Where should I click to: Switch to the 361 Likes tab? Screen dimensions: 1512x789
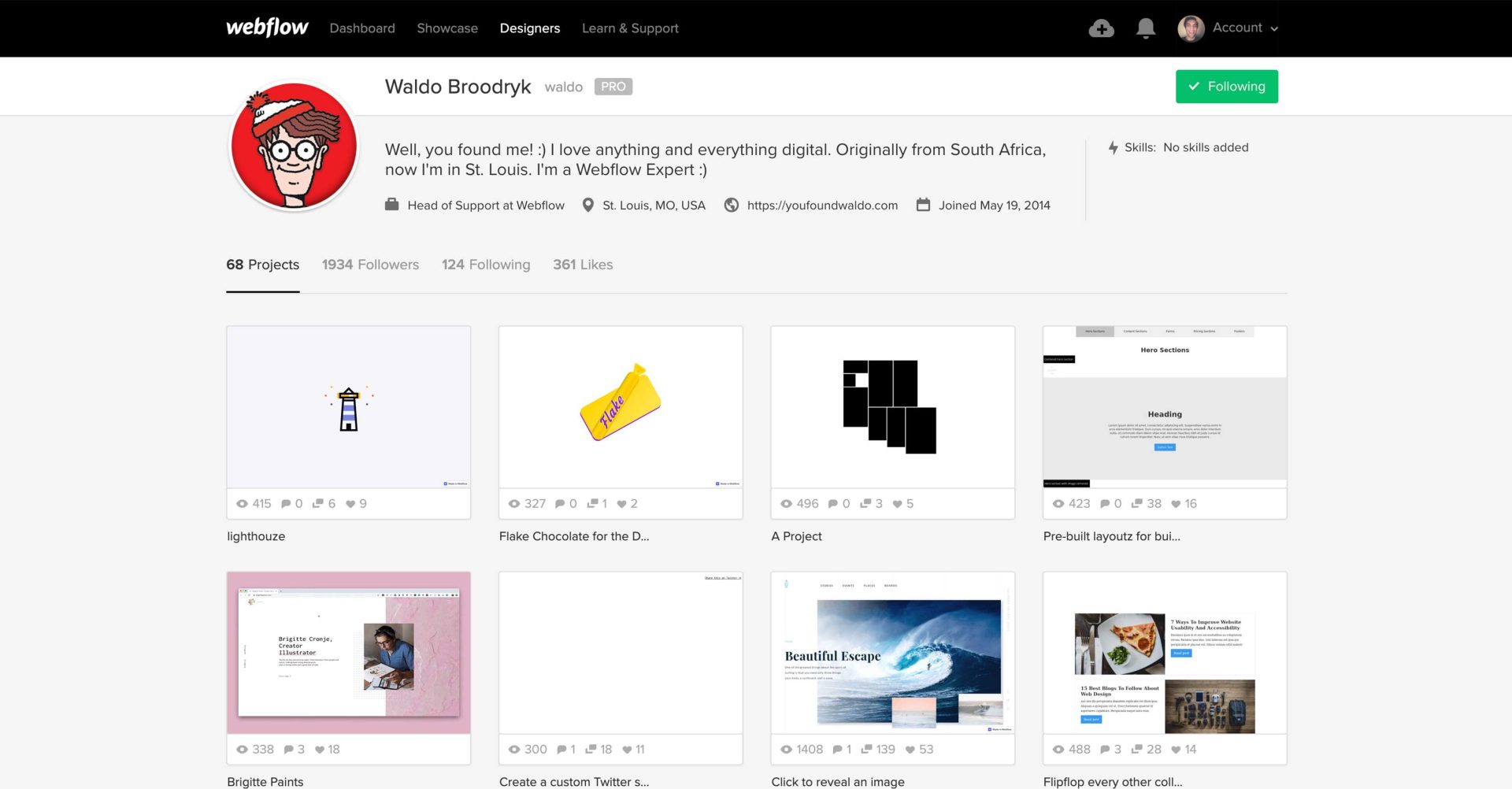coord(582,265)
